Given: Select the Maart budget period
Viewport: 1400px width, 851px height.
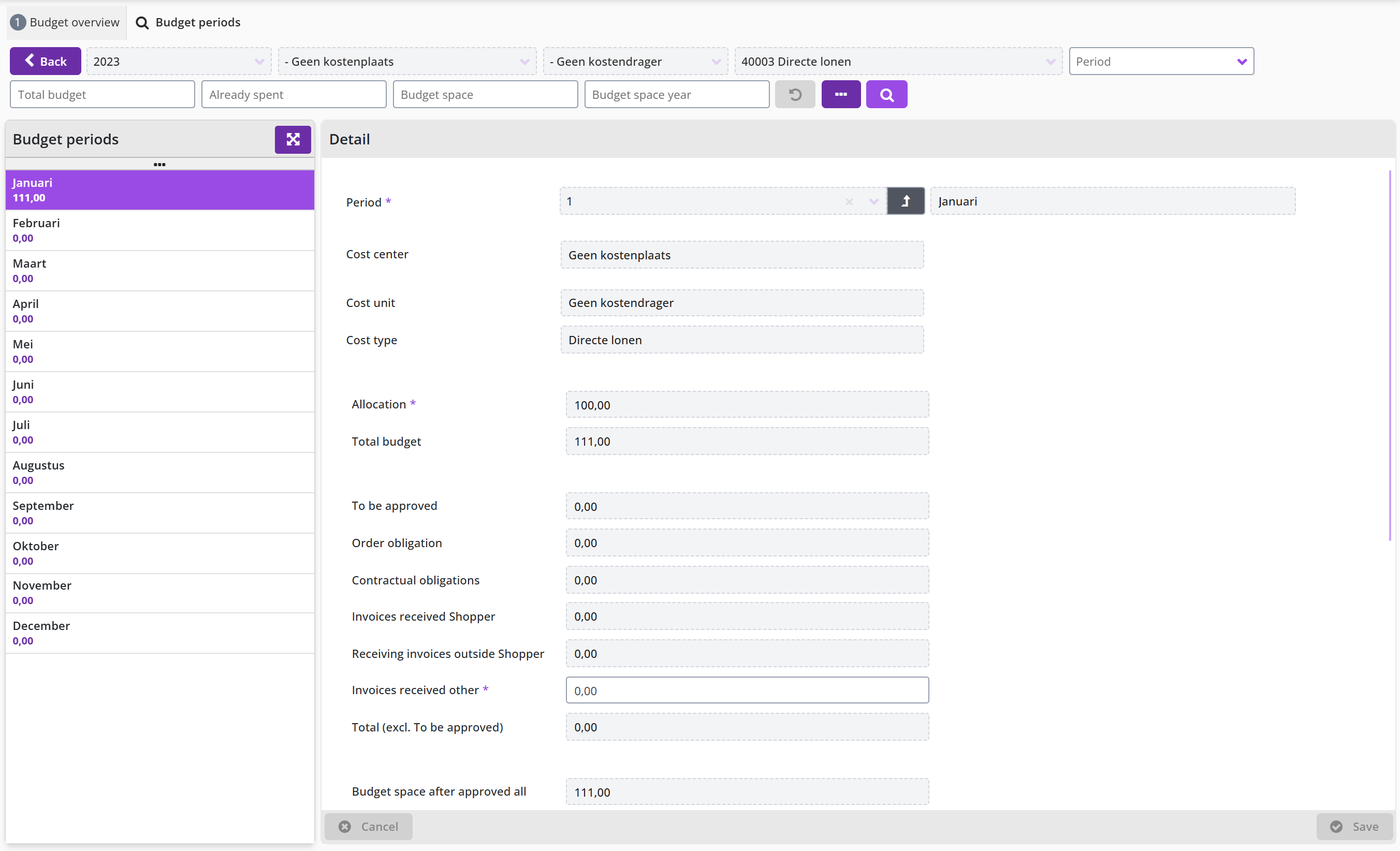Looking at the screenshot, I should (x=159, y=271).
